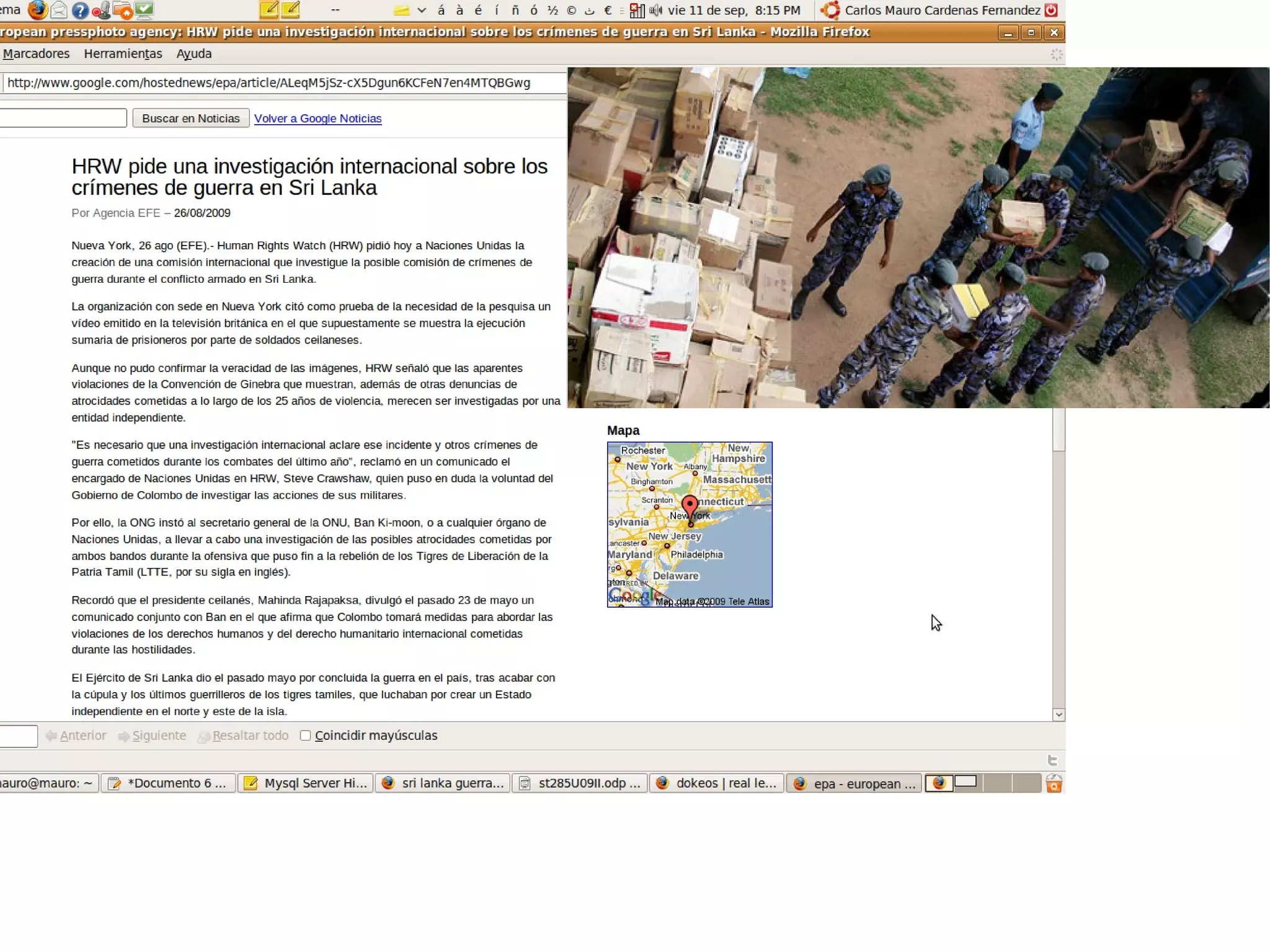Switch to the sri lanka guerra taskbar window
Screen dimensions: 1270x952
443,783
